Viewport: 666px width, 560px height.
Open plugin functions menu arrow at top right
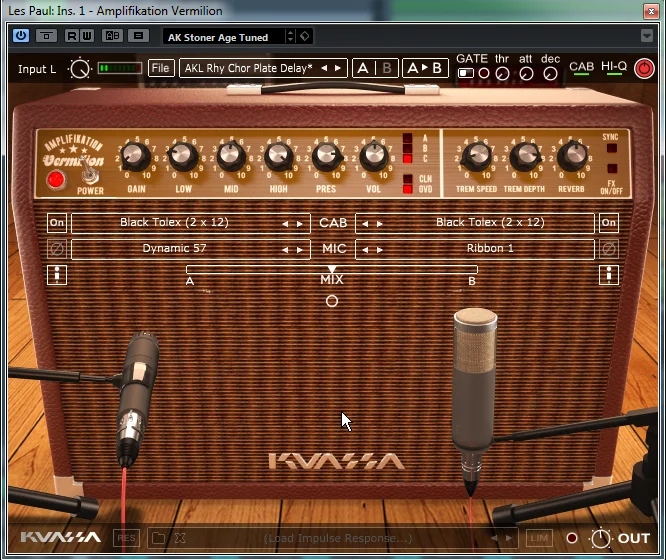click(x=646, y=36)
